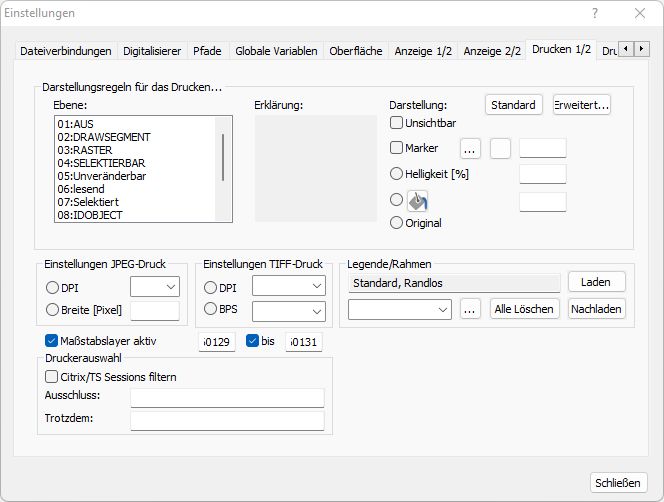Click the bis end field 0131

pyautogui.click(x=304, y=342)
